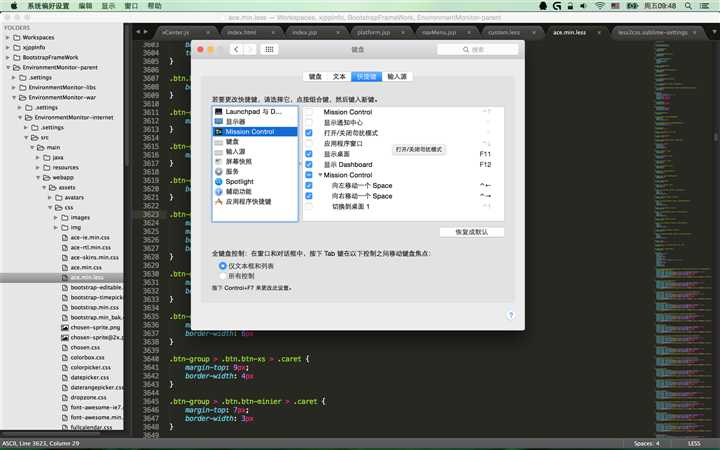Screen dimensions: 720x450
Task: Switch to the 输入源 preferences tab
Action: pyautogui.click(x=397, y=77)
